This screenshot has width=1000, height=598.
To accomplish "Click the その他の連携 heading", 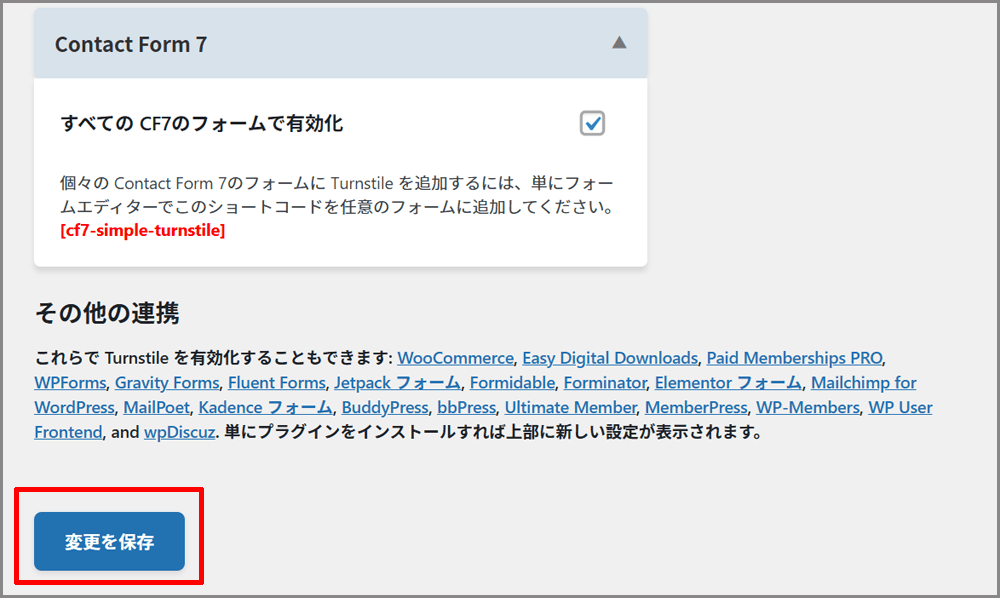I will pos(107,313).
